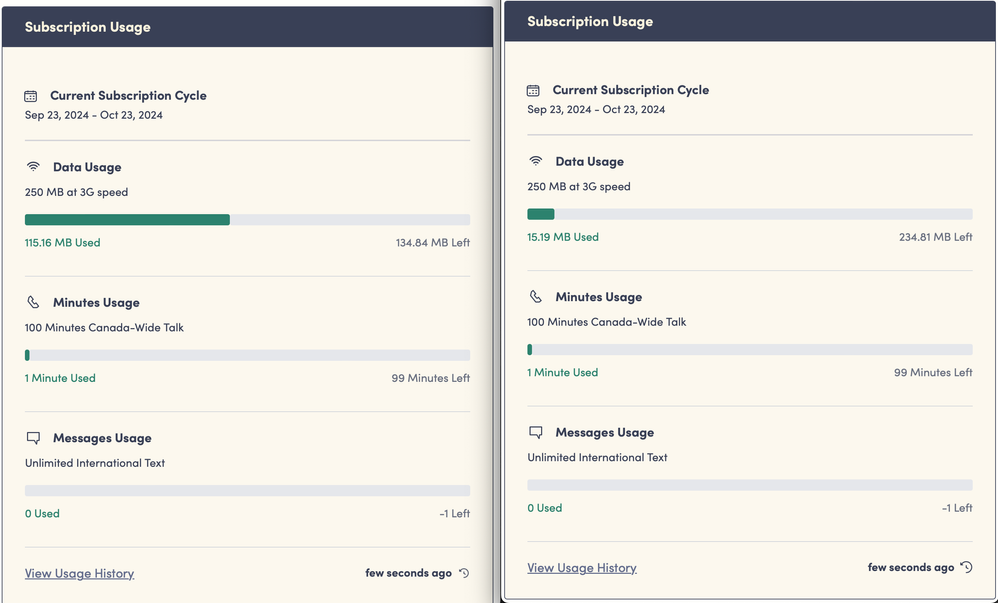The width and height of the screenshot is (998, 603).
Task: Click the Messages Usage chat icon in right panel
Action: coord(536,433)
